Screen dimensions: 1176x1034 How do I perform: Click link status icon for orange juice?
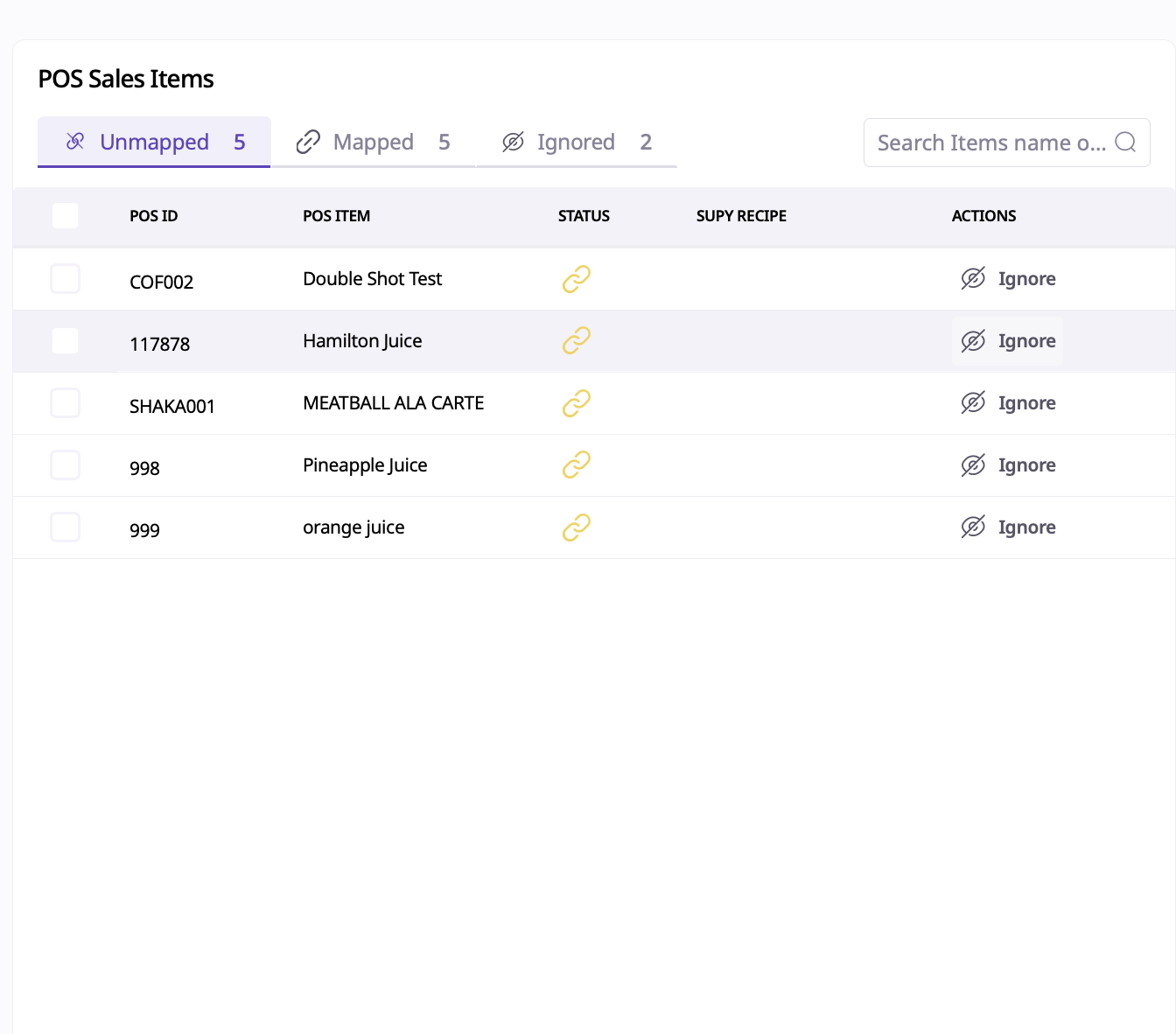[x=576, y=527]
